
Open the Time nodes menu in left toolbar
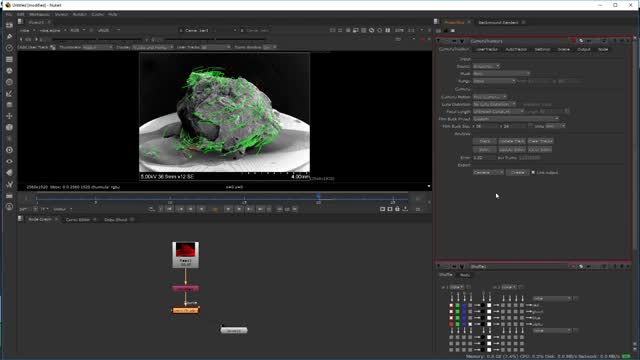pyautogui.click(x=9, y=48)
